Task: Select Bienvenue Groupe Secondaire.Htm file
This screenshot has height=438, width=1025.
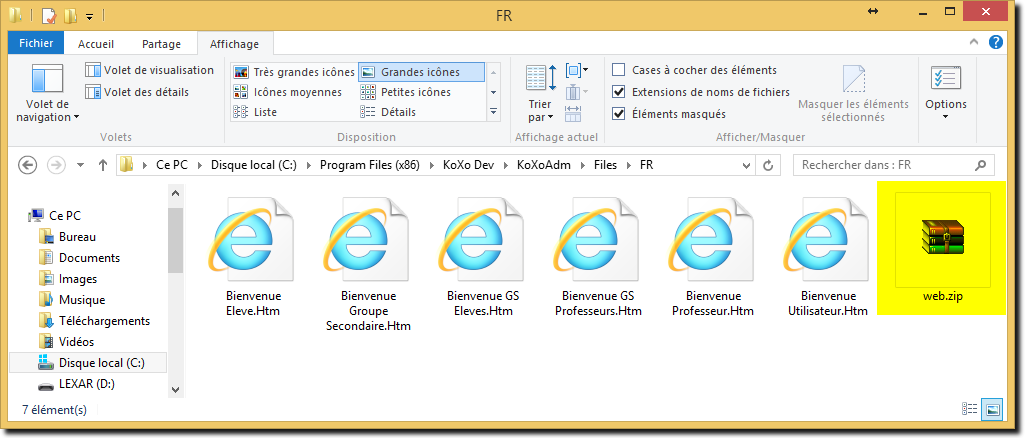Action: (x=368, y=263)
